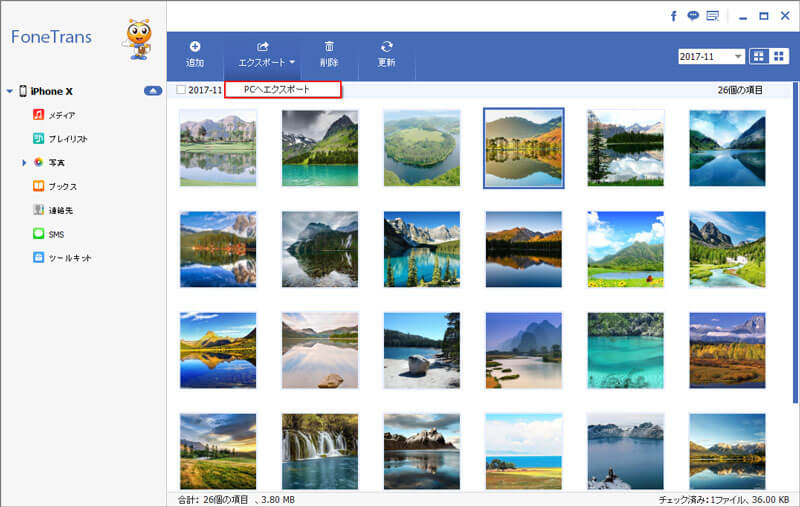Switch to the large thumbnail grid view

760,57
